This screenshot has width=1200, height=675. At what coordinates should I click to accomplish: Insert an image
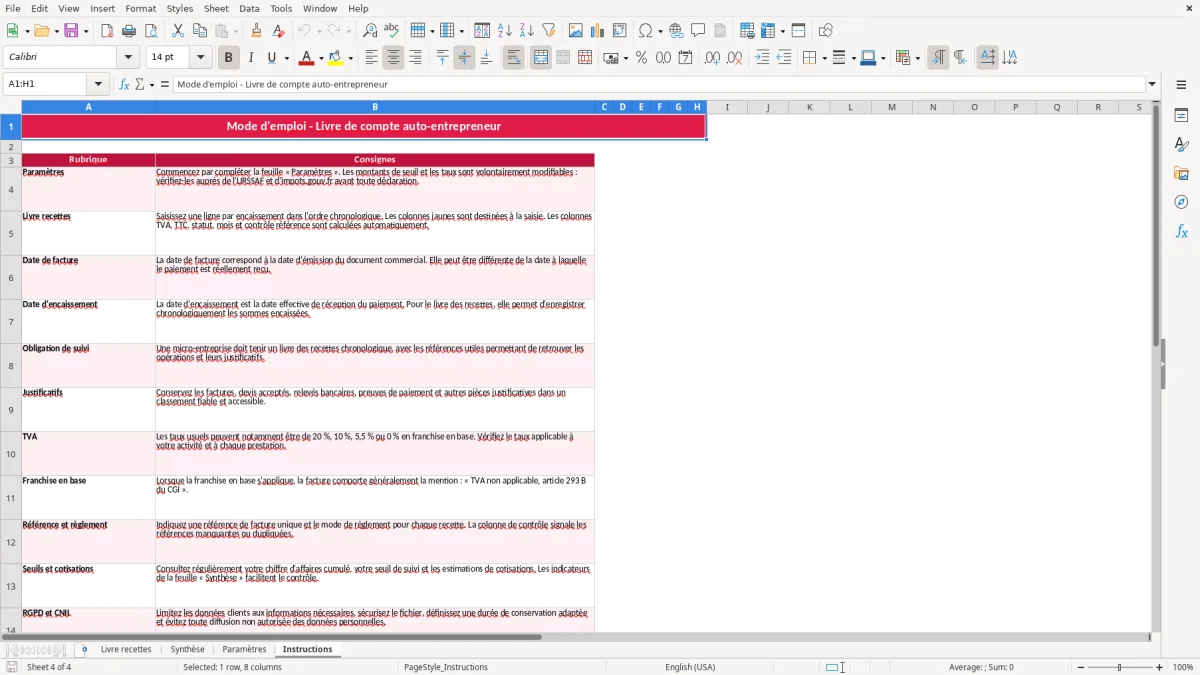click(576, 31)
